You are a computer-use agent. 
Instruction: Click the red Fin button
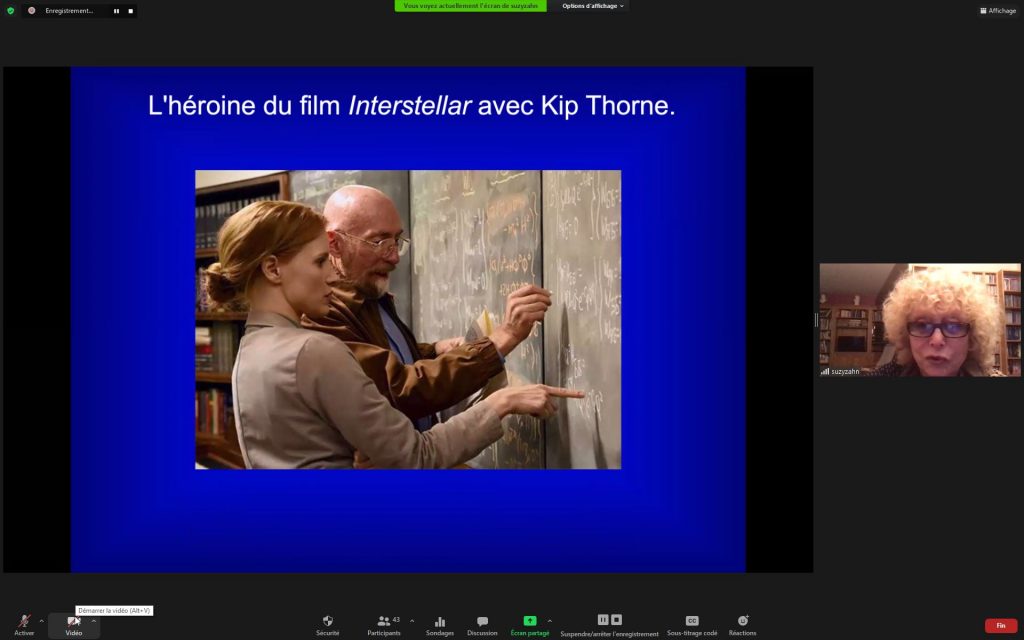coord(1000,626)
